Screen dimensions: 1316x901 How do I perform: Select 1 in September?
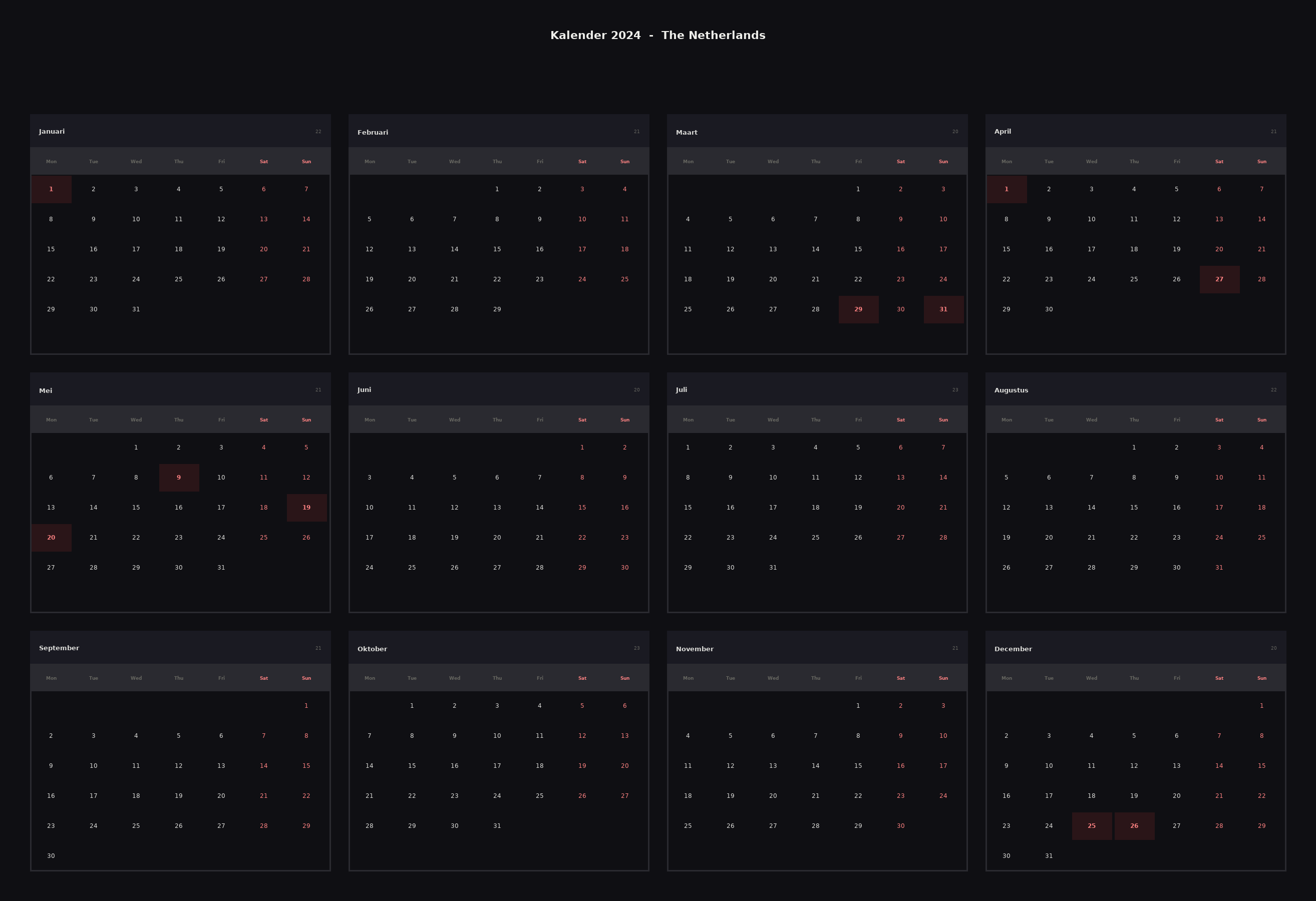(x=306, y=706)
